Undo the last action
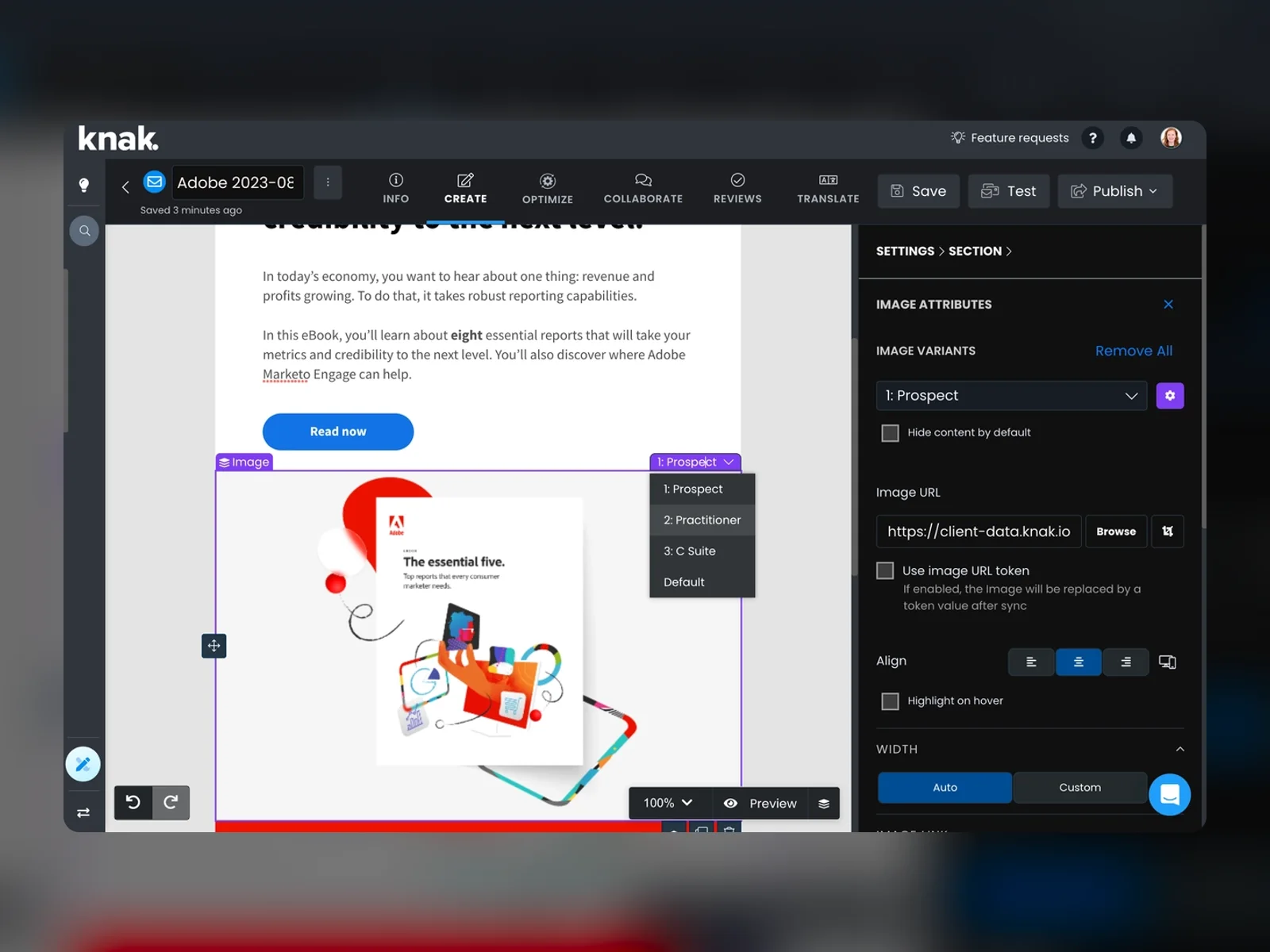Screen dimensions: 1270x952 coord(133,802)
